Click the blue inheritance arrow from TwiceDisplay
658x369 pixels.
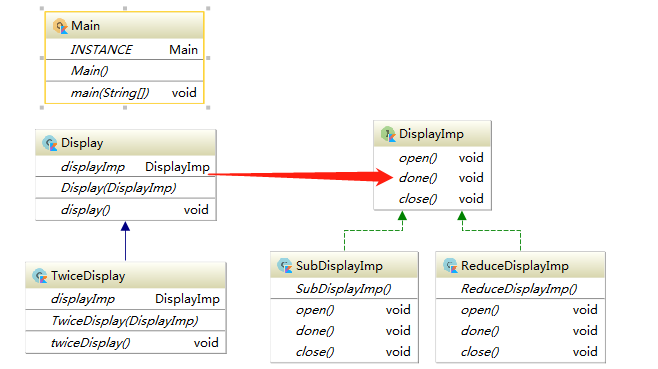coord(125,241)
